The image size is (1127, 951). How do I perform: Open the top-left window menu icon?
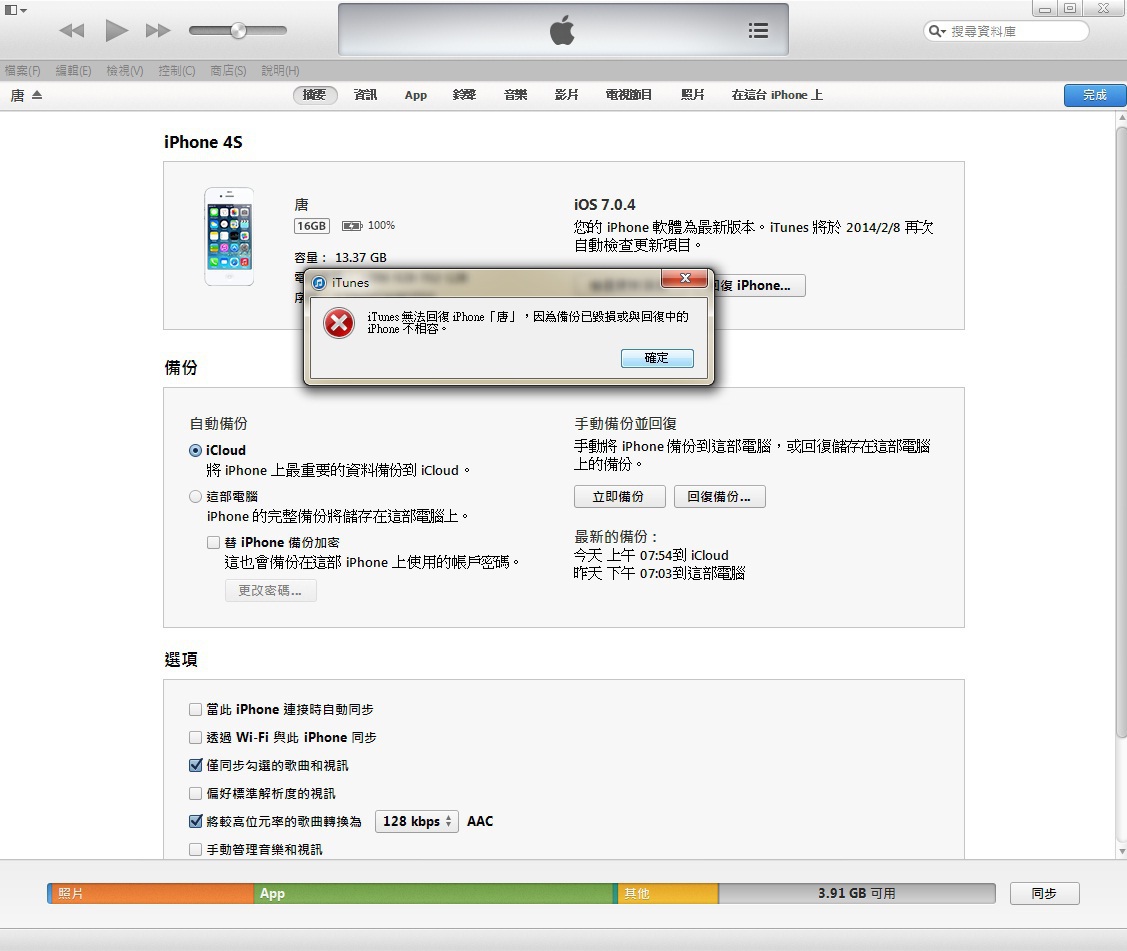[13, 9]
